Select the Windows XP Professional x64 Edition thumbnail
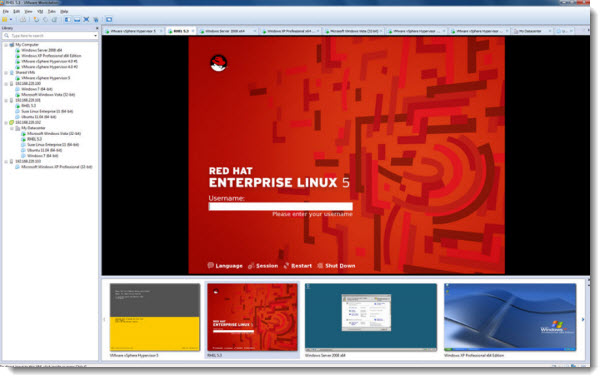The image size is (605, 382). 510,317
